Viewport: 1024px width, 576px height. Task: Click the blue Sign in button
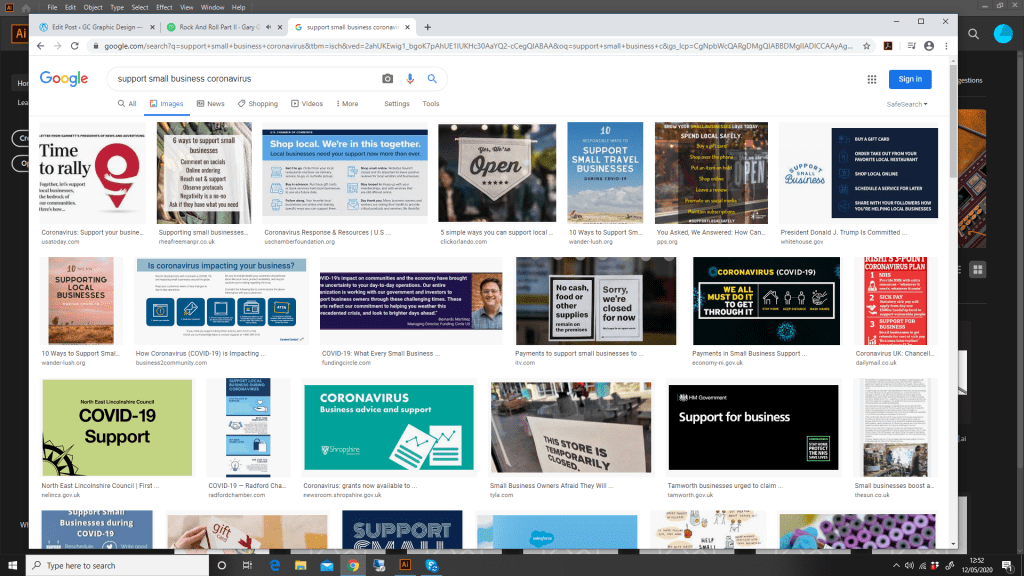(910, 79)
